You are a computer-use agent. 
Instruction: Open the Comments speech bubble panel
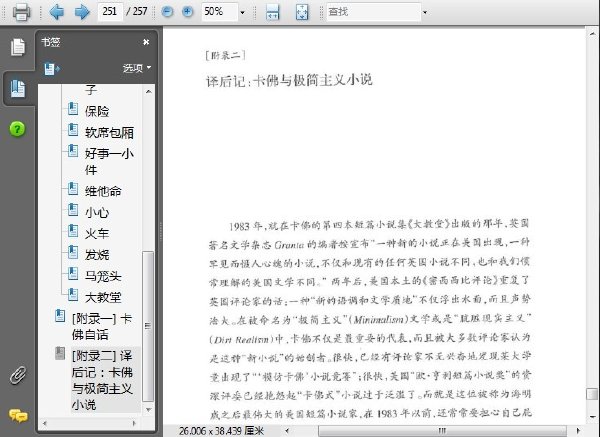click(18, 415)
